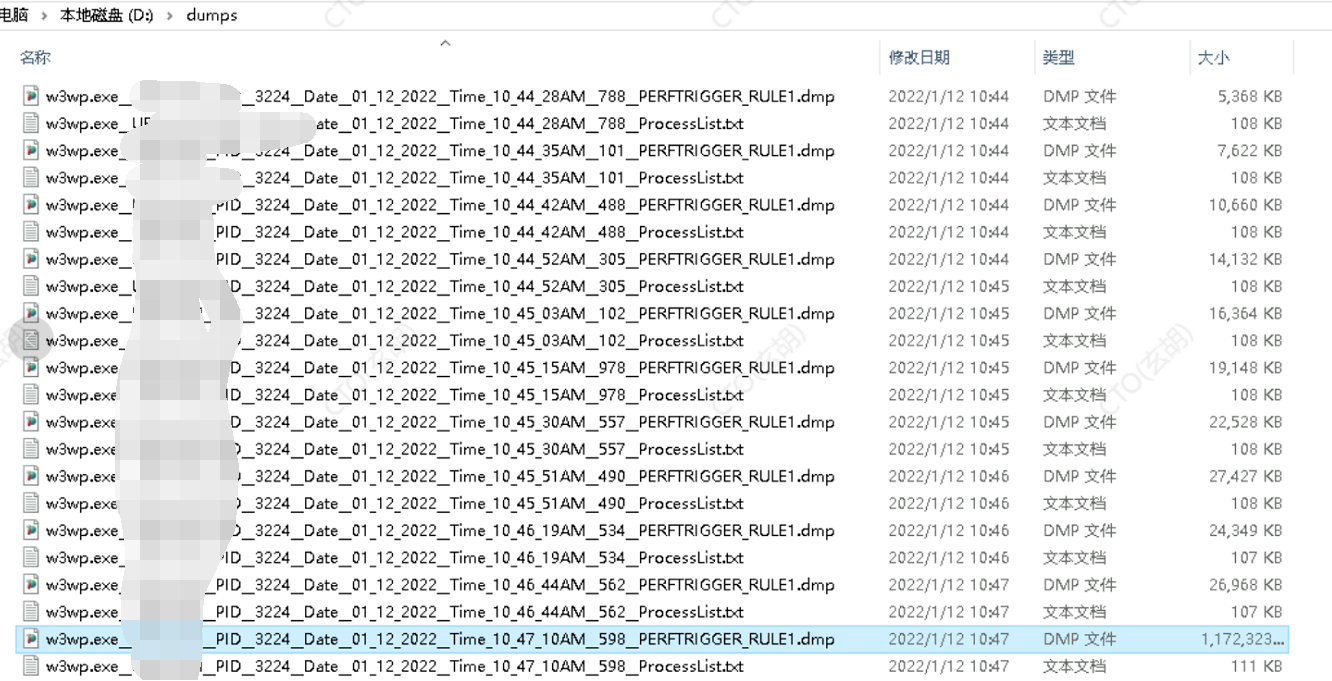Click the icon of 10_45_03AM_102 ProcessList.txt
This screenshot has height=681, width=1332.
(31, 341)
